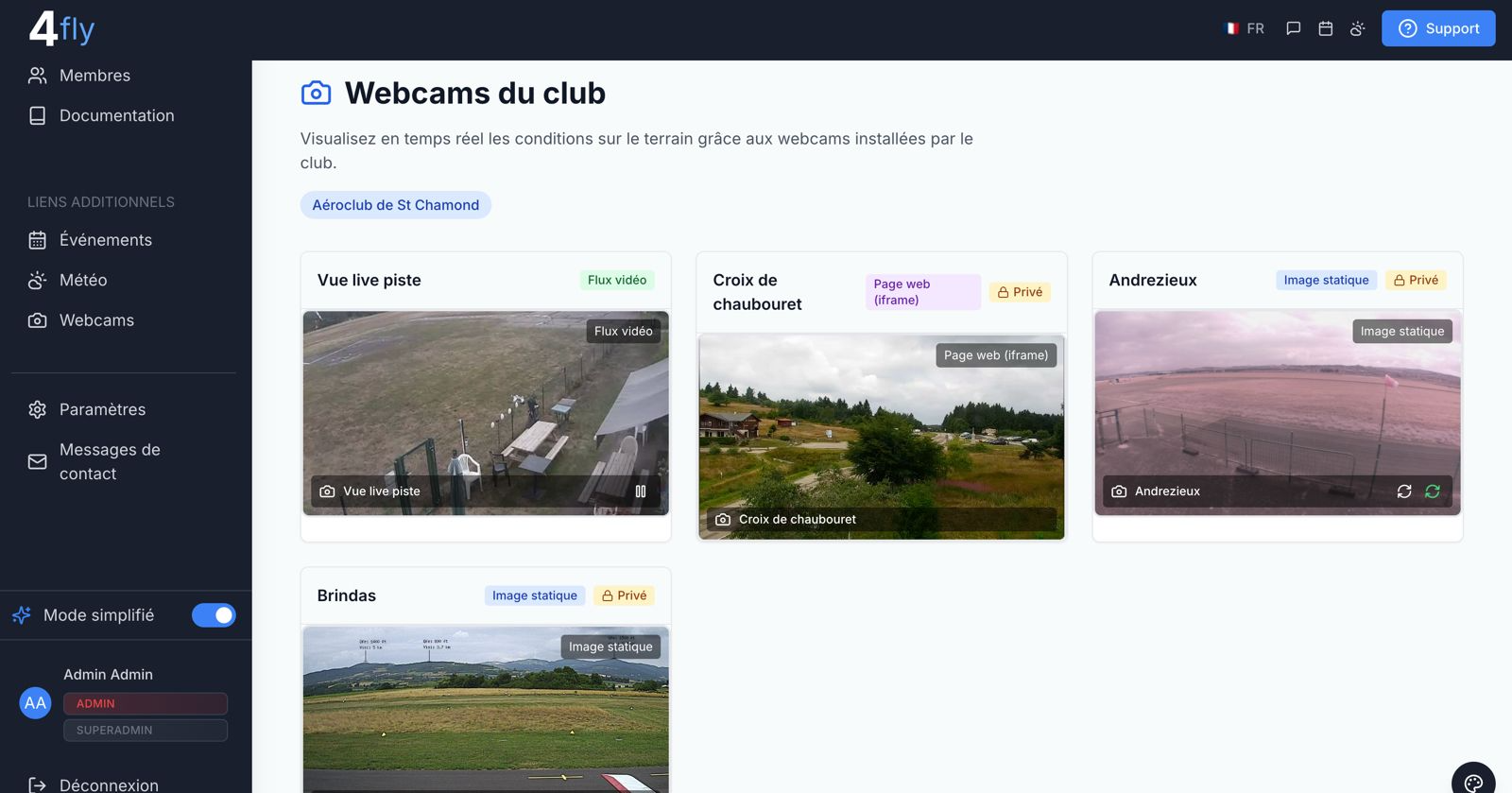Click the large camera icon beside page title

tap(317, 93)
